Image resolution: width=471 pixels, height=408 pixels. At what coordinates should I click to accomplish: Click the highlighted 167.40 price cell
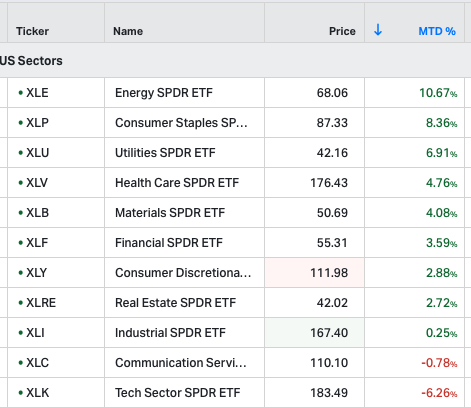(x=315, y=333)
